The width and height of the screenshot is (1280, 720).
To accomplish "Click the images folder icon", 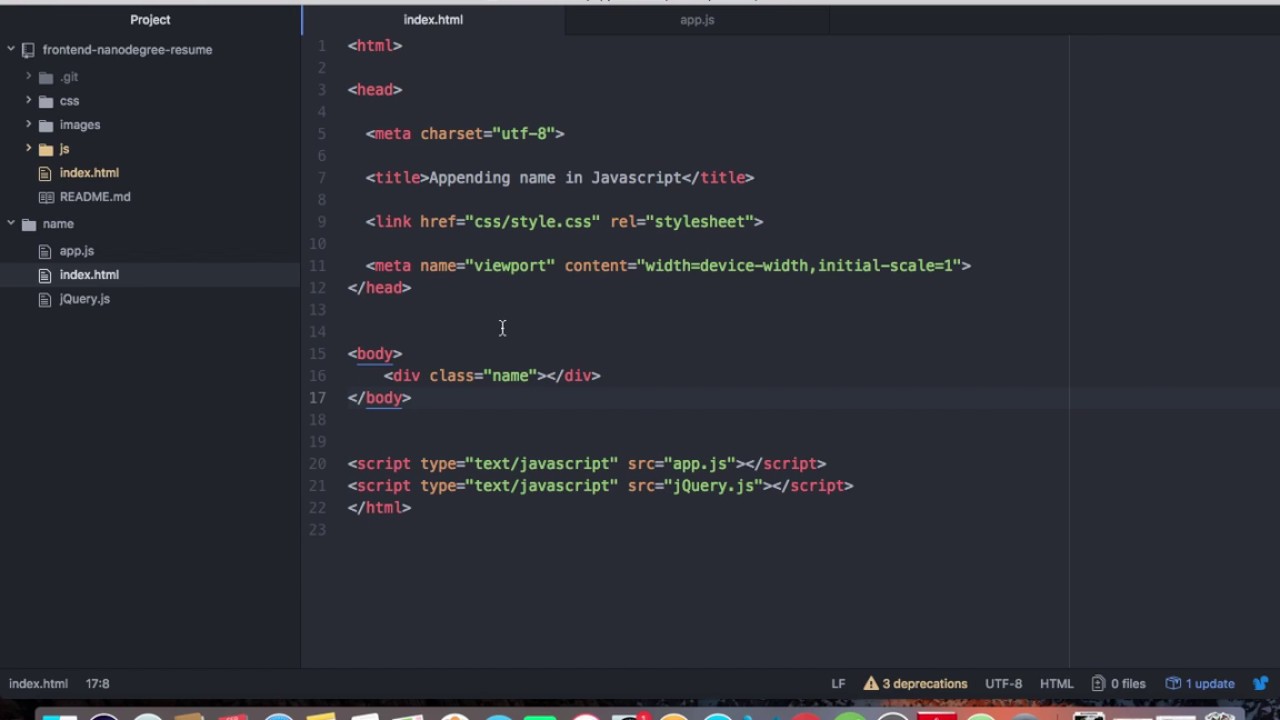I will (x=45, y=125).
